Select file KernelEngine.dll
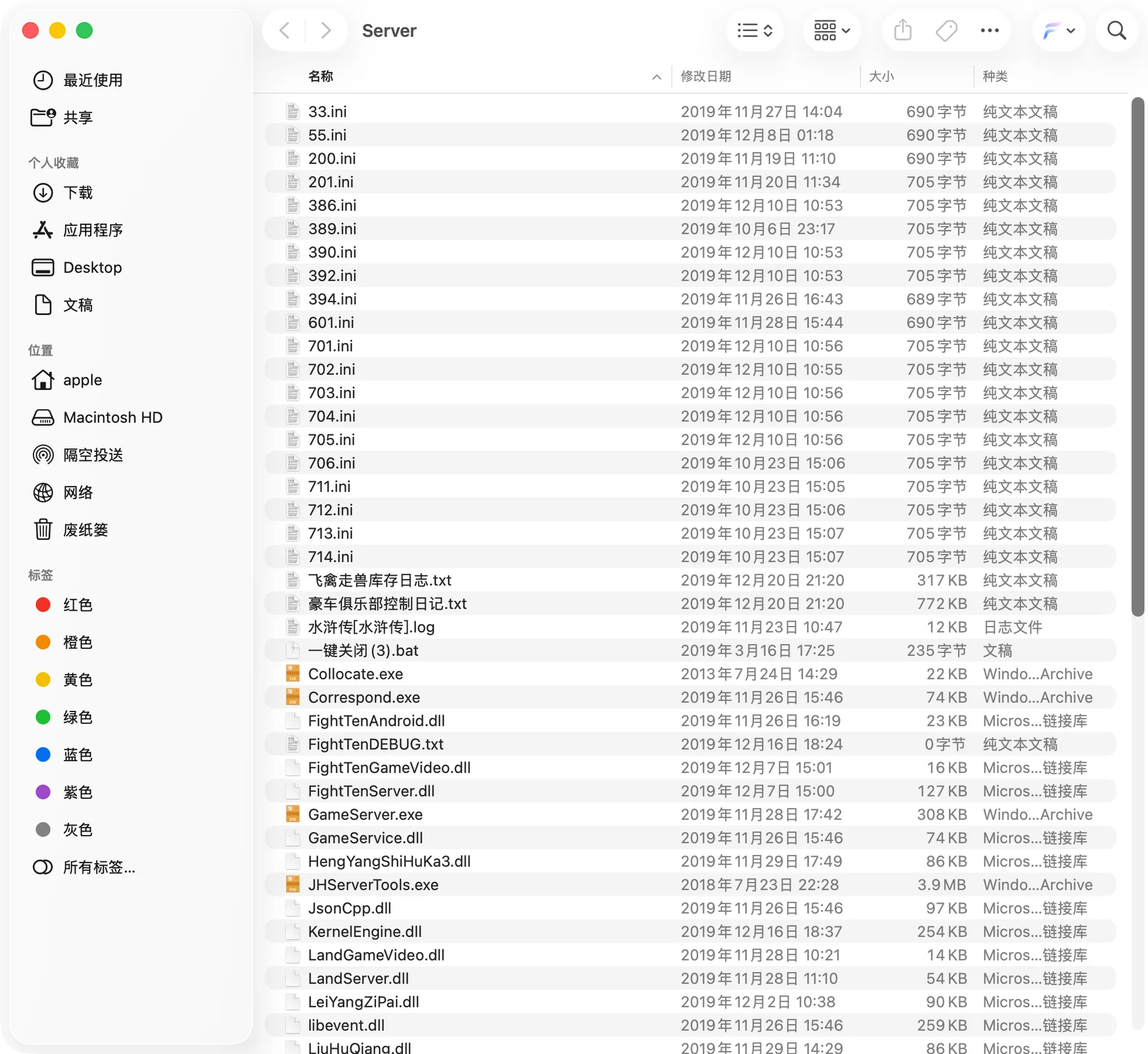1148x1054 pixels. pos(690,932)
